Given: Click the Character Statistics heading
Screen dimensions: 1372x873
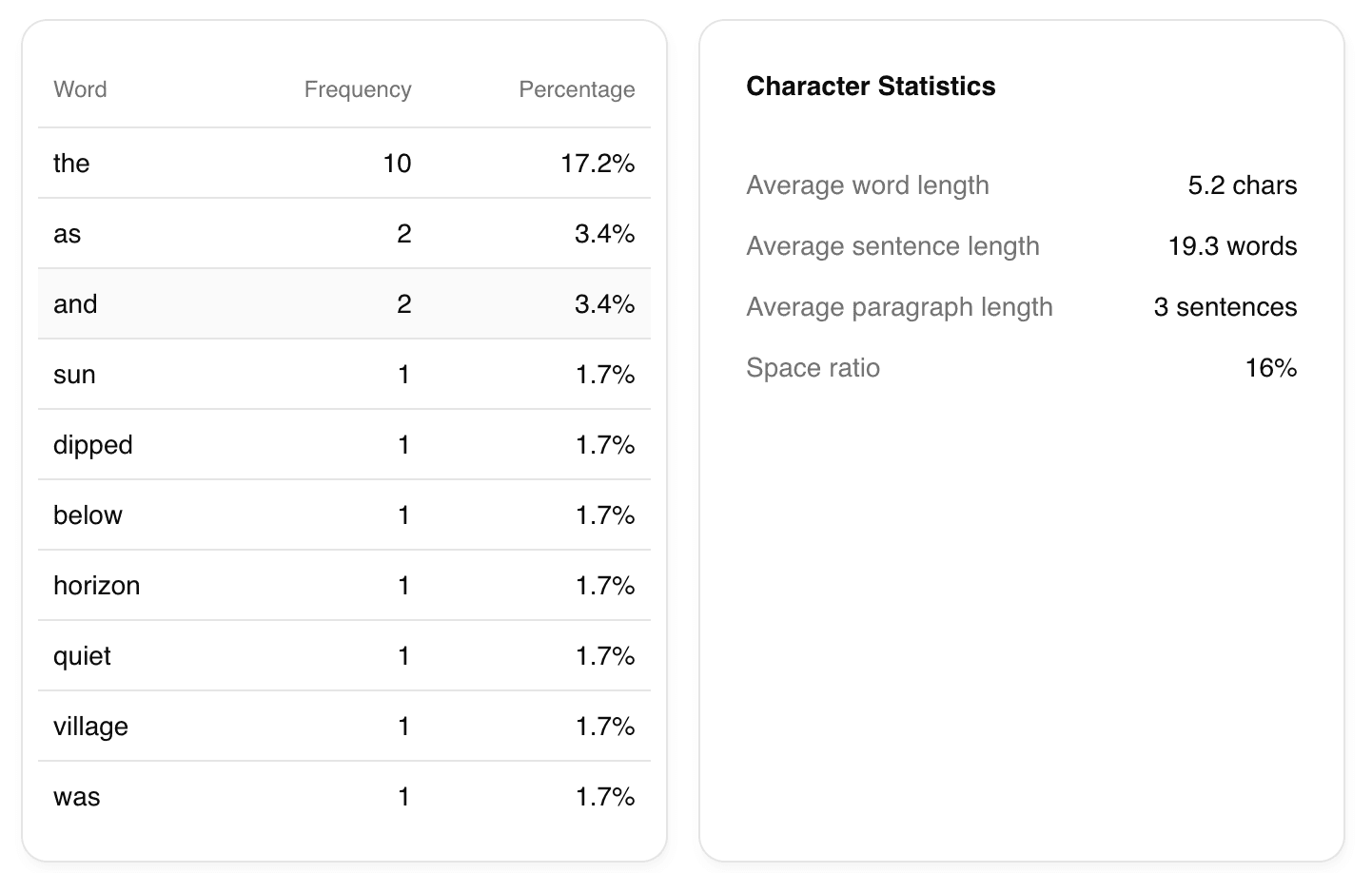Looking at the screenshot, I should pyautogui.click(x=871, y=87).
